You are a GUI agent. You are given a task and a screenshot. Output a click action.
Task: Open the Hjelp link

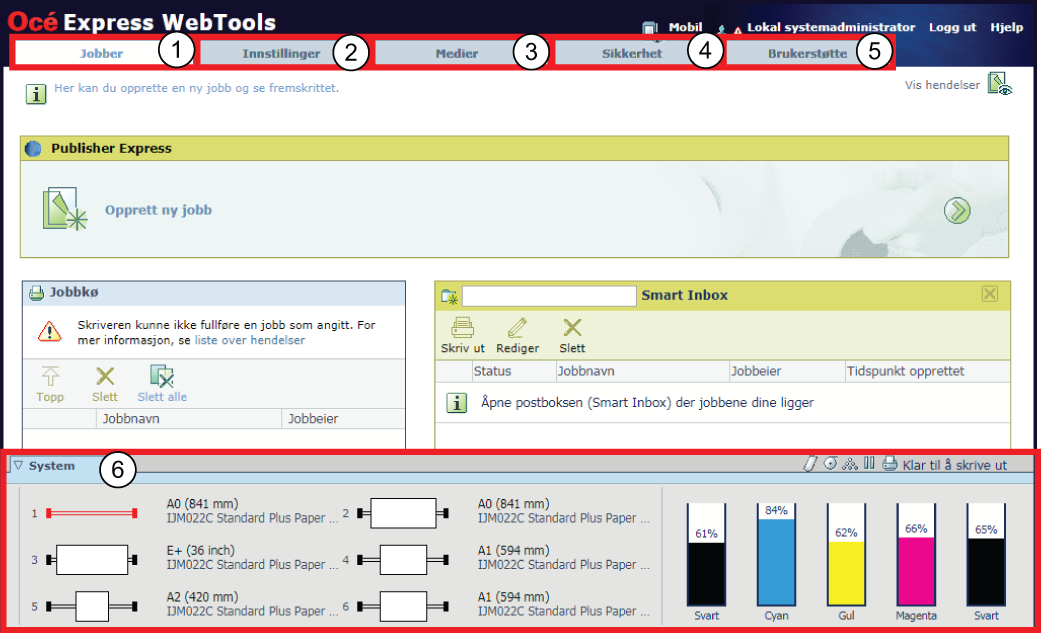(1006, 27)
